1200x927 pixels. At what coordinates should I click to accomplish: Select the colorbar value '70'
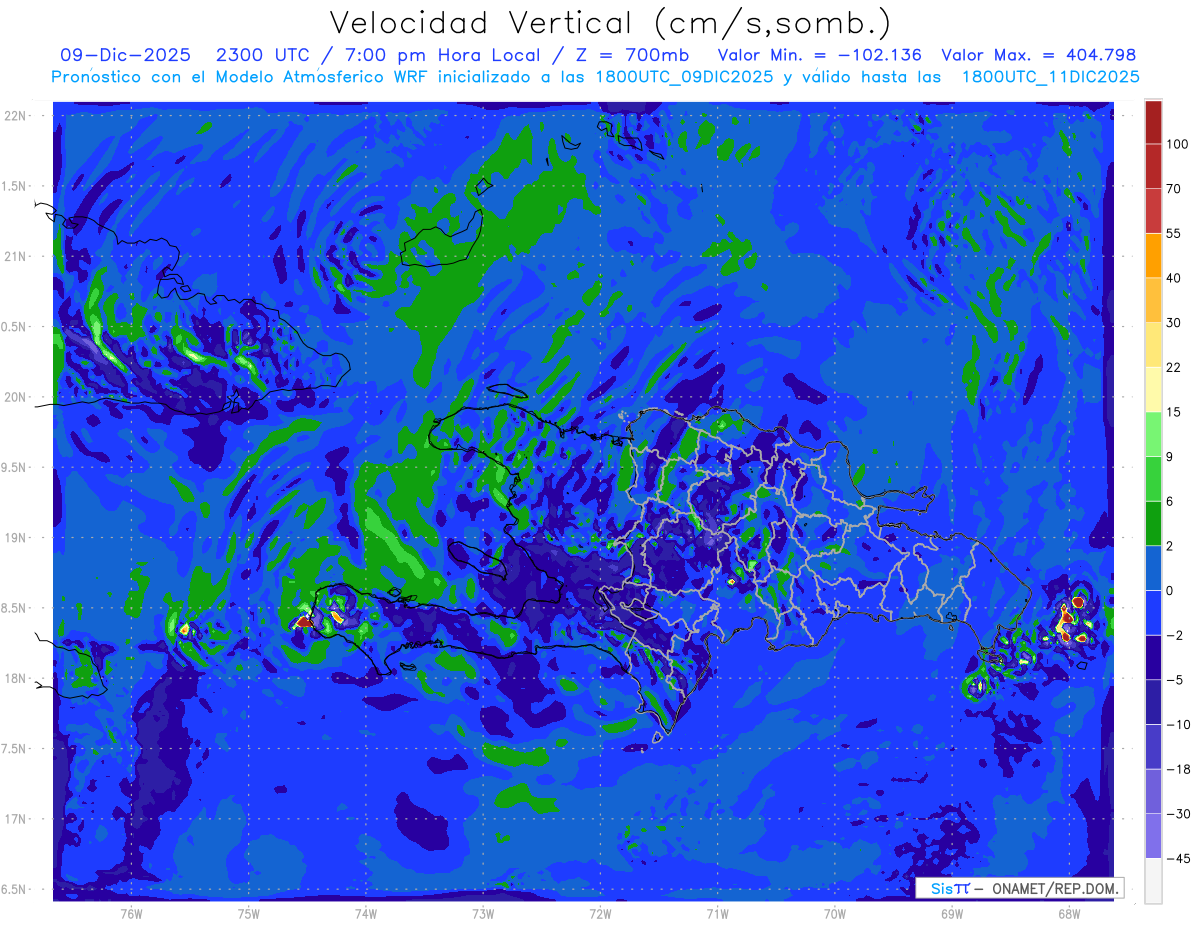1174,189
